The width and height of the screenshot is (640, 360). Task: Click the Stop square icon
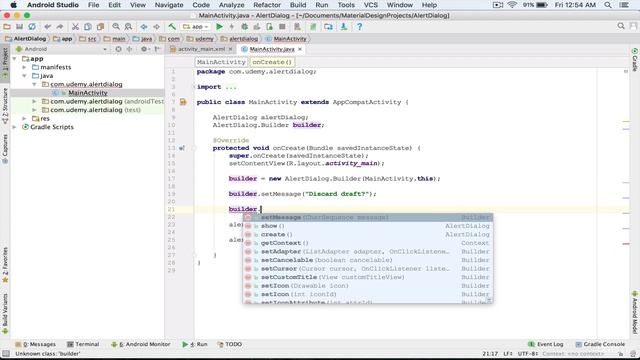pos(282,27)
